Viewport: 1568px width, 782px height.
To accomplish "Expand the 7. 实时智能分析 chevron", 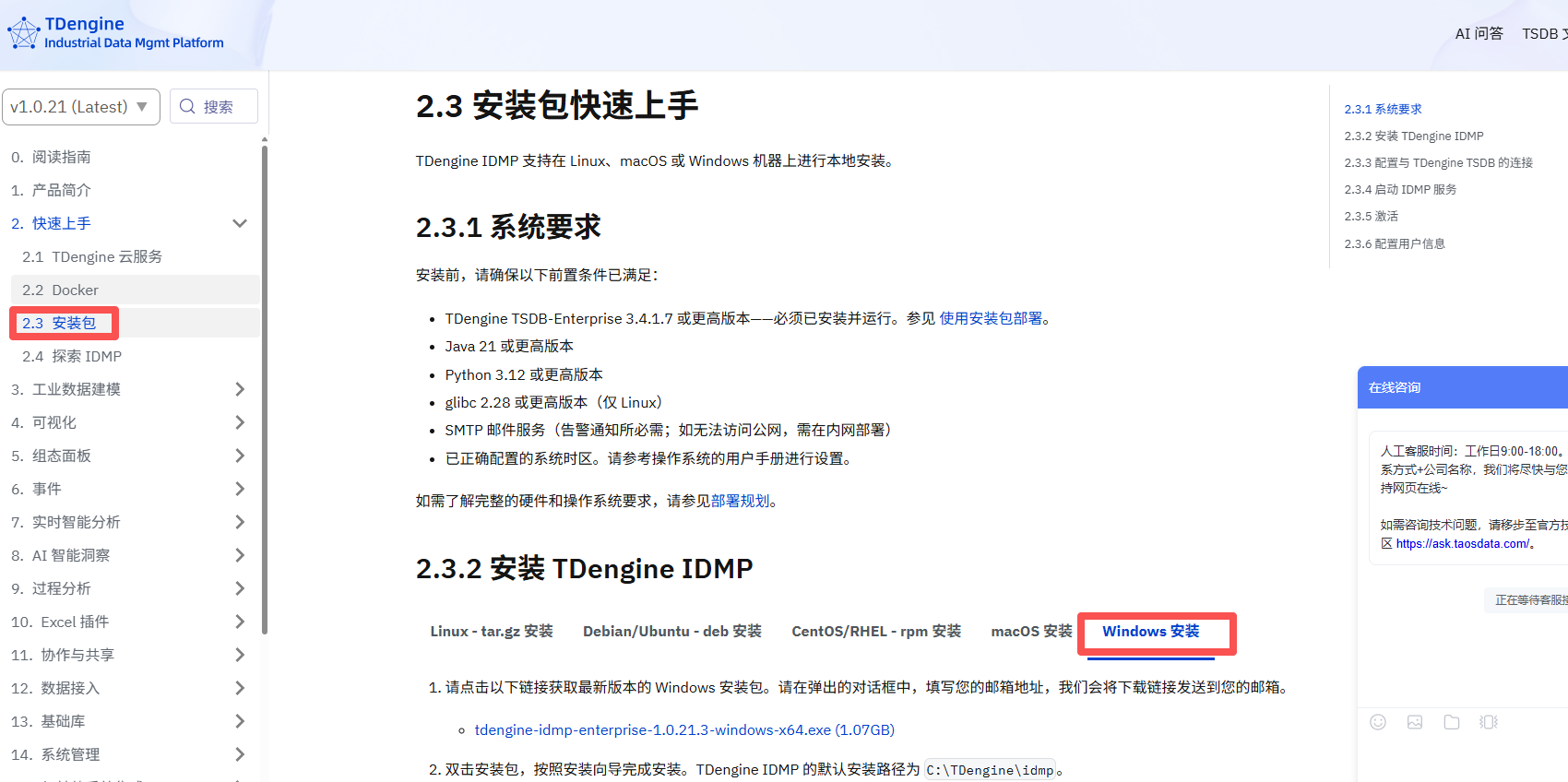I will click(x=240, y=522).
